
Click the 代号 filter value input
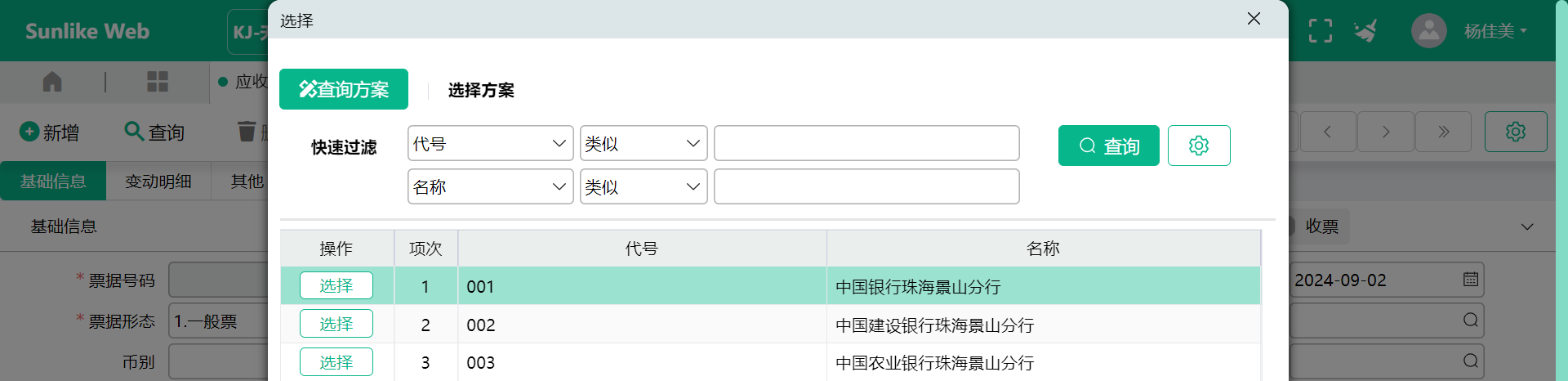click(x=866, y=143)
